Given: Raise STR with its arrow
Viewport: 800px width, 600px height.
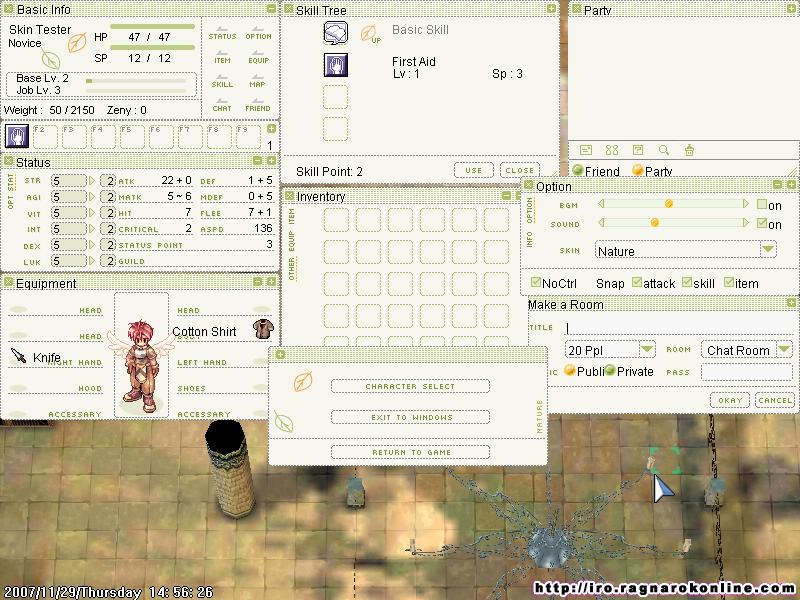Looking at the screenshot, I should pos(92,181).
